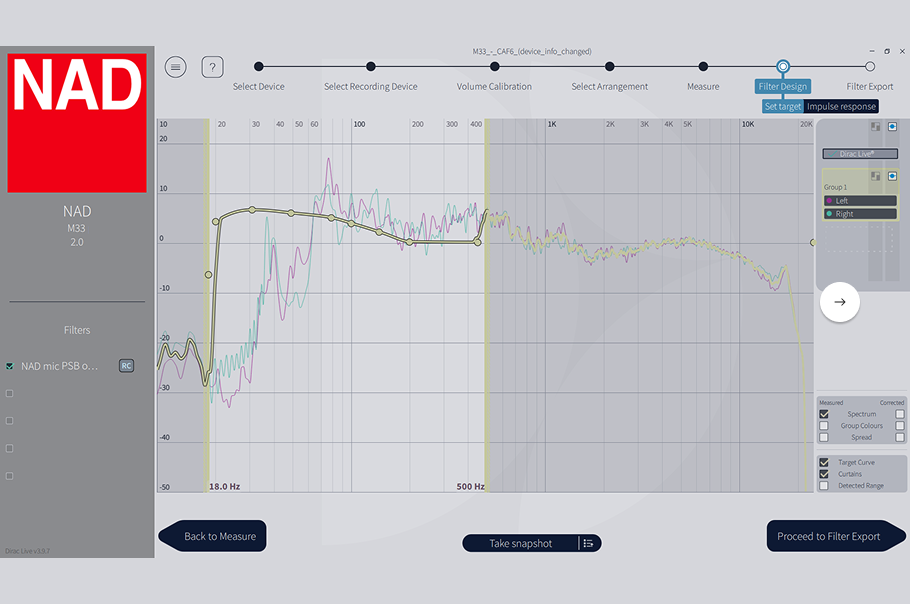Click the Filter Design step circle

[x=783, y=66]
